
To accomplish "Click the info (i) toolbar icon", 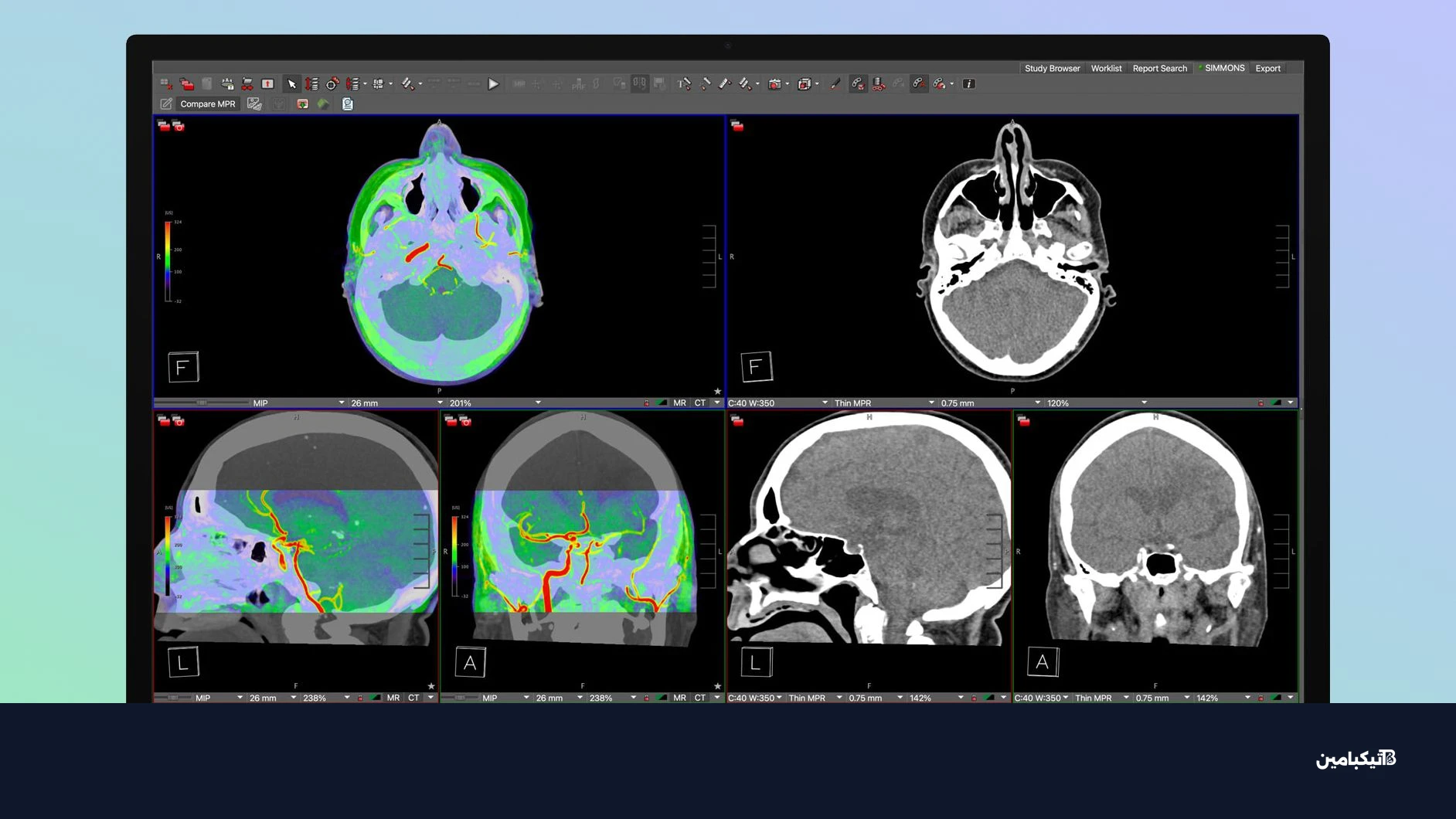I will 968,83.
